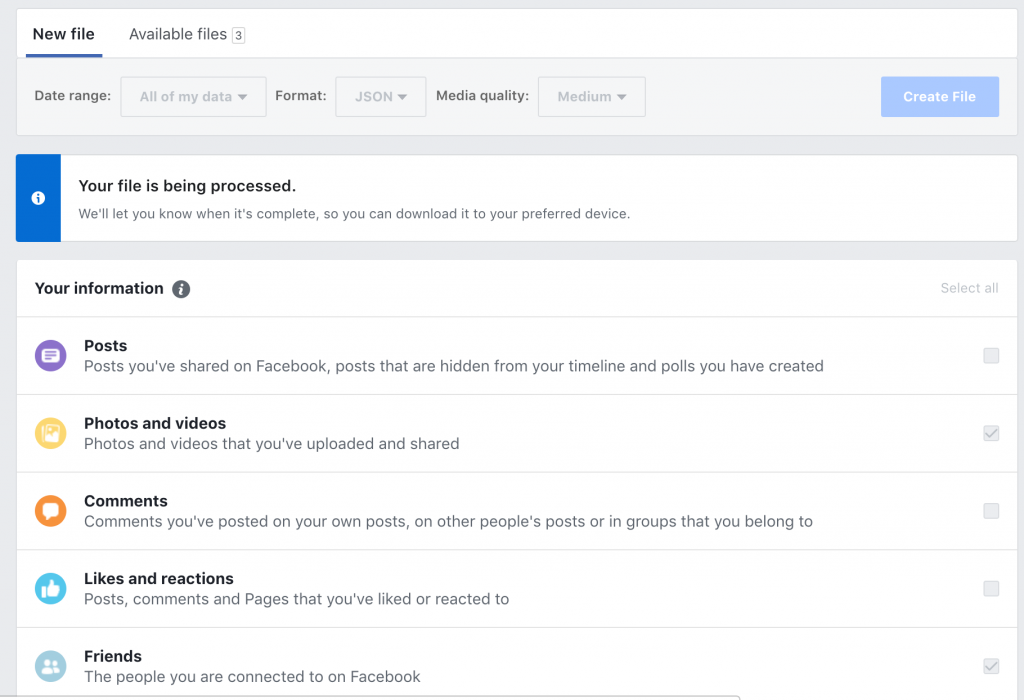Click the Format label
The height and width of the screenshot is (700, 1024).
[x=301, y=95]
